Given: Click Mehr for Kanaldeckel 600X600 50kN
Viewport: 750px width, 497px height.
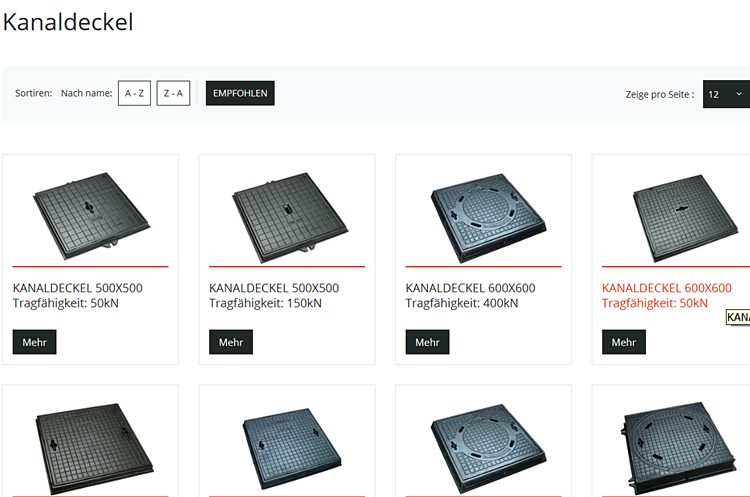Looking at the screenshot, I should tap(624, 342).
